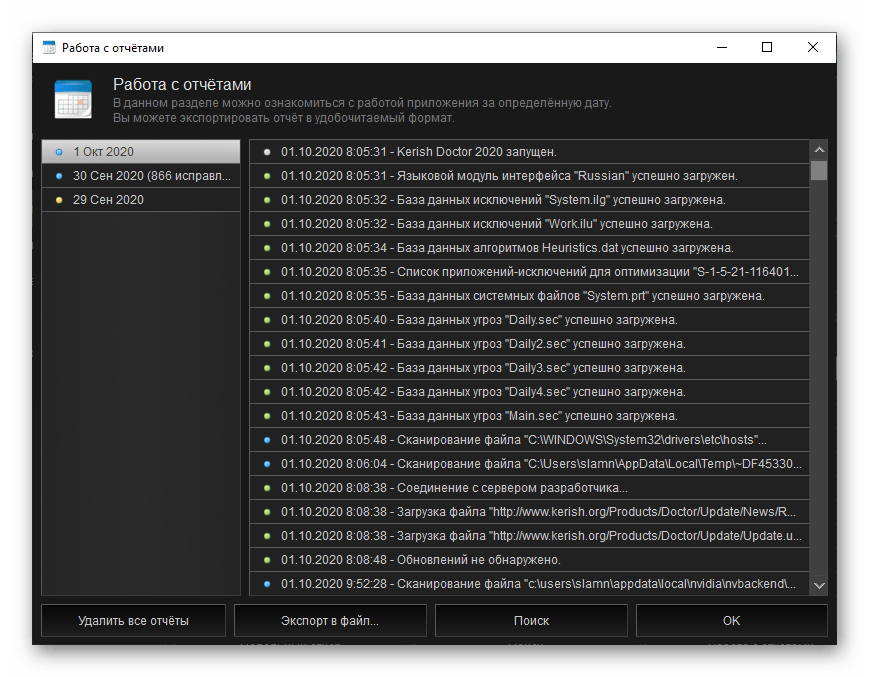Select the System.prt database log entry
869x677 pixels.
point(529,296)
